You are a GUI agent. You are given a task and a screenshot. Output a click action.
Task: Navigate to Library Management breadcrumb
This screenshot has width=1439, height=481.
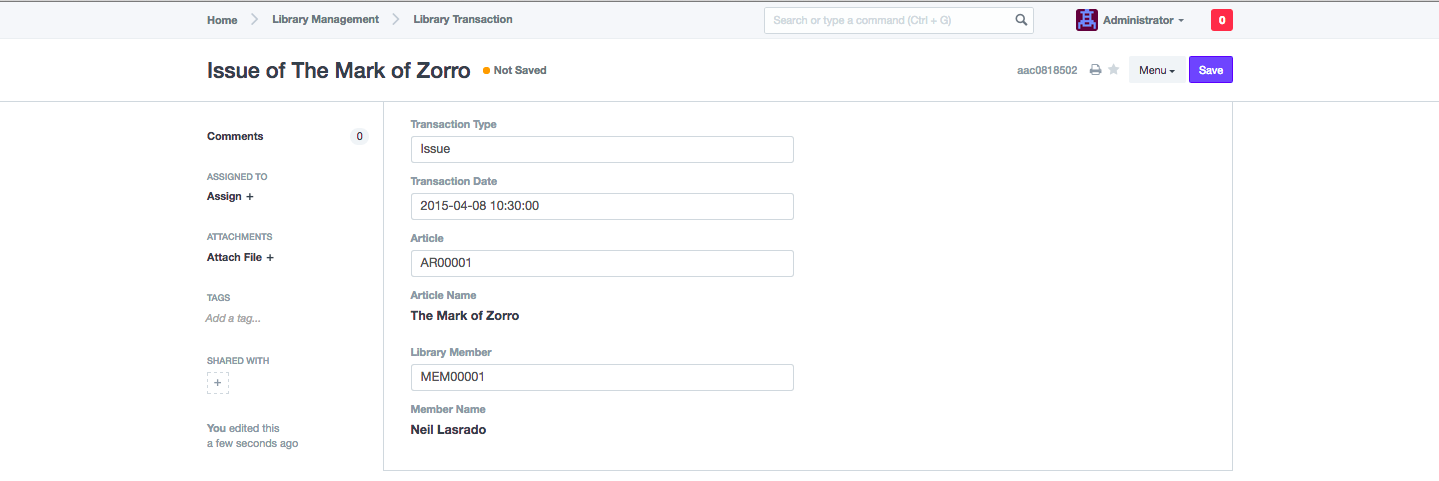coord(325,19)
